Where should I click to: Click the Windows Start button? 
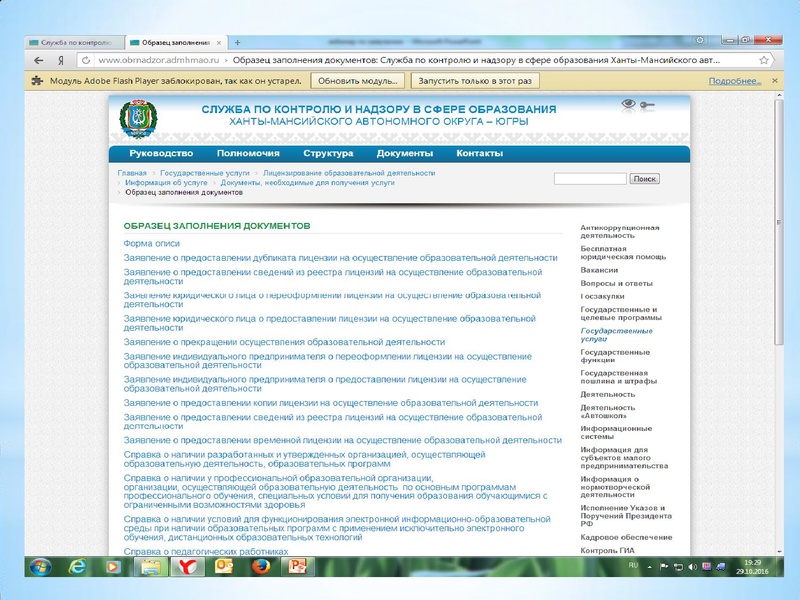(42, 566)
